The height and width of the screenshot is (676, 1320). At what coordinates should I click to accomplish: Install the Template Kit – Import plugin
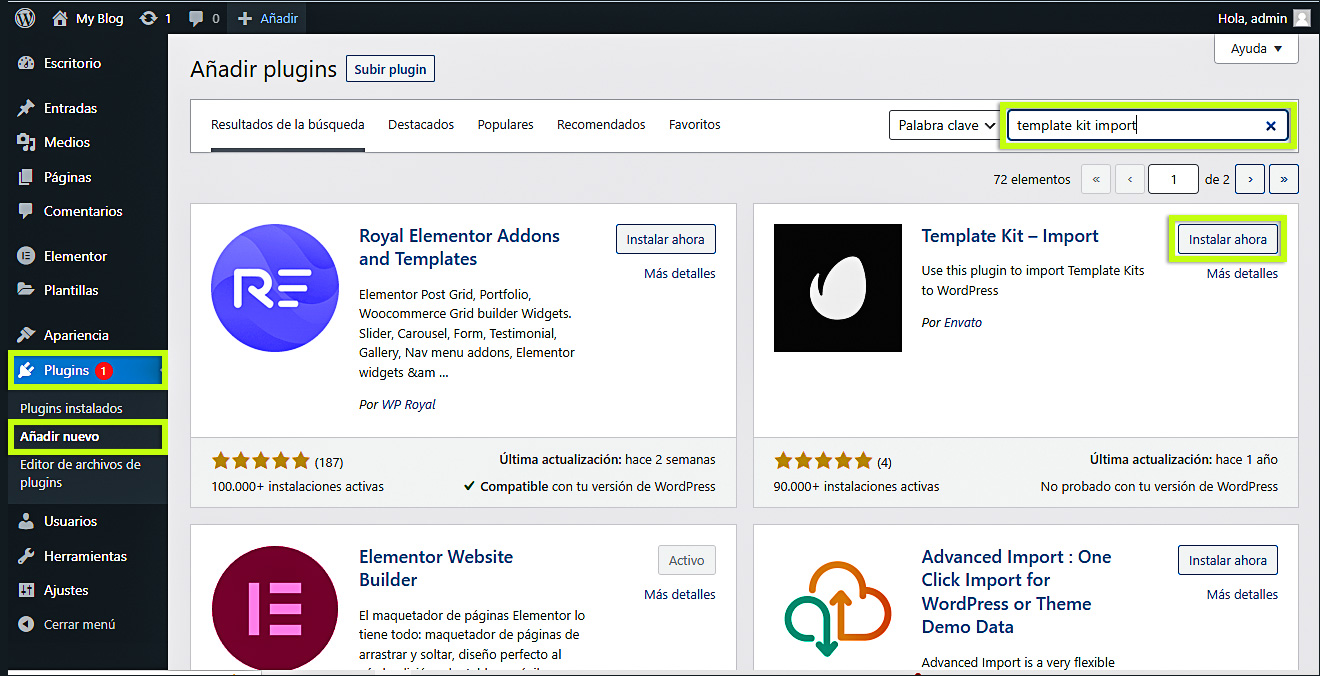coord(1227,240)
